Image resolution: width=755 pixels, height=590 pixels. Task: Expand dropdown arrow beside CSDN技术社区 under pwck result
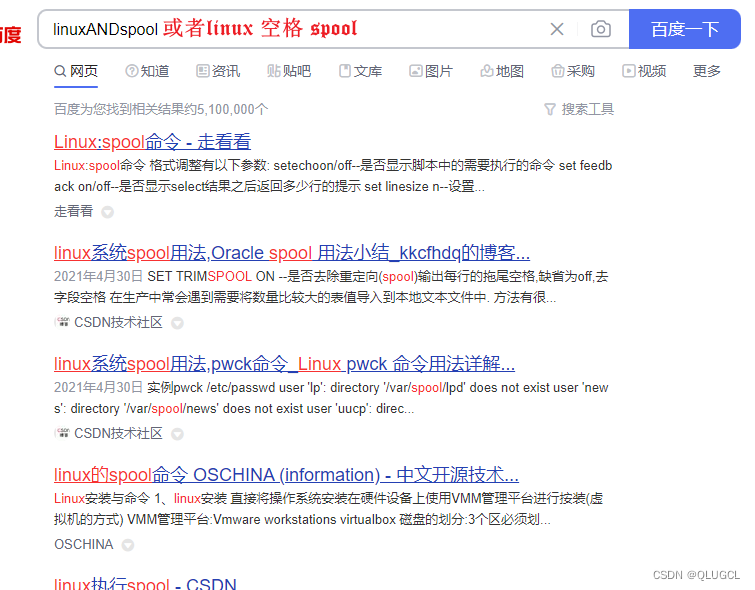(177, 434)
